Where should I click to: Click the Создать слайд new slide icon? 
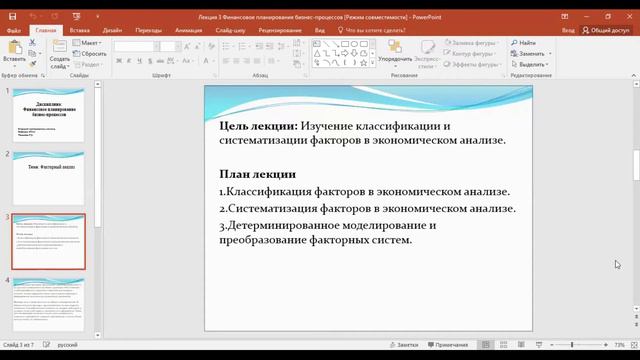pos(60,46)
